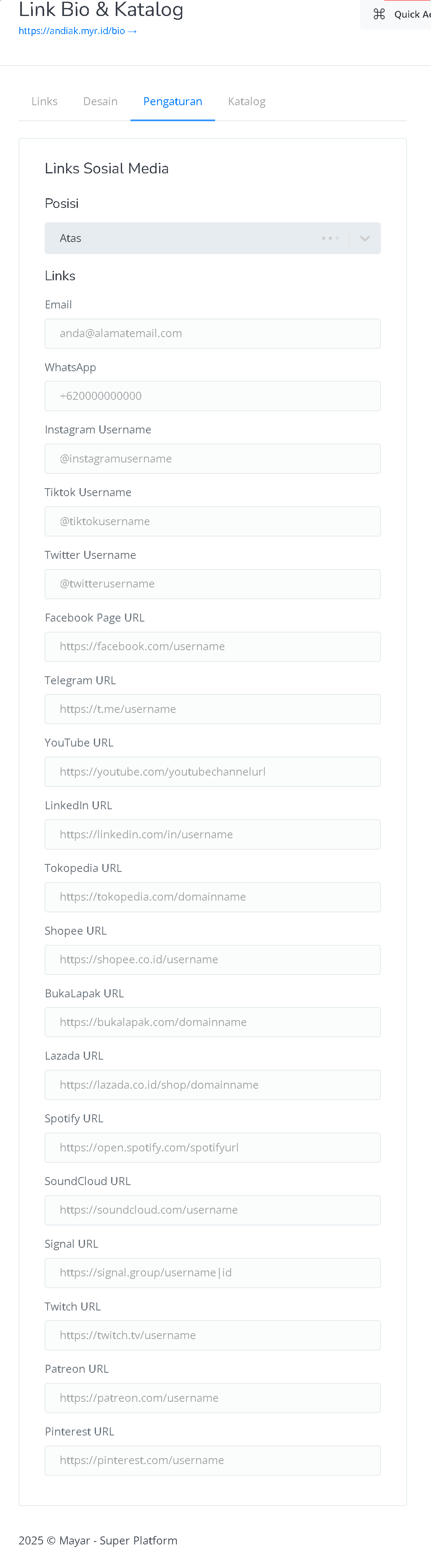The height and width of the screenshot is (1568, 431).
Task: Focus the WhatsApp number field
Action: pos(213,396)
